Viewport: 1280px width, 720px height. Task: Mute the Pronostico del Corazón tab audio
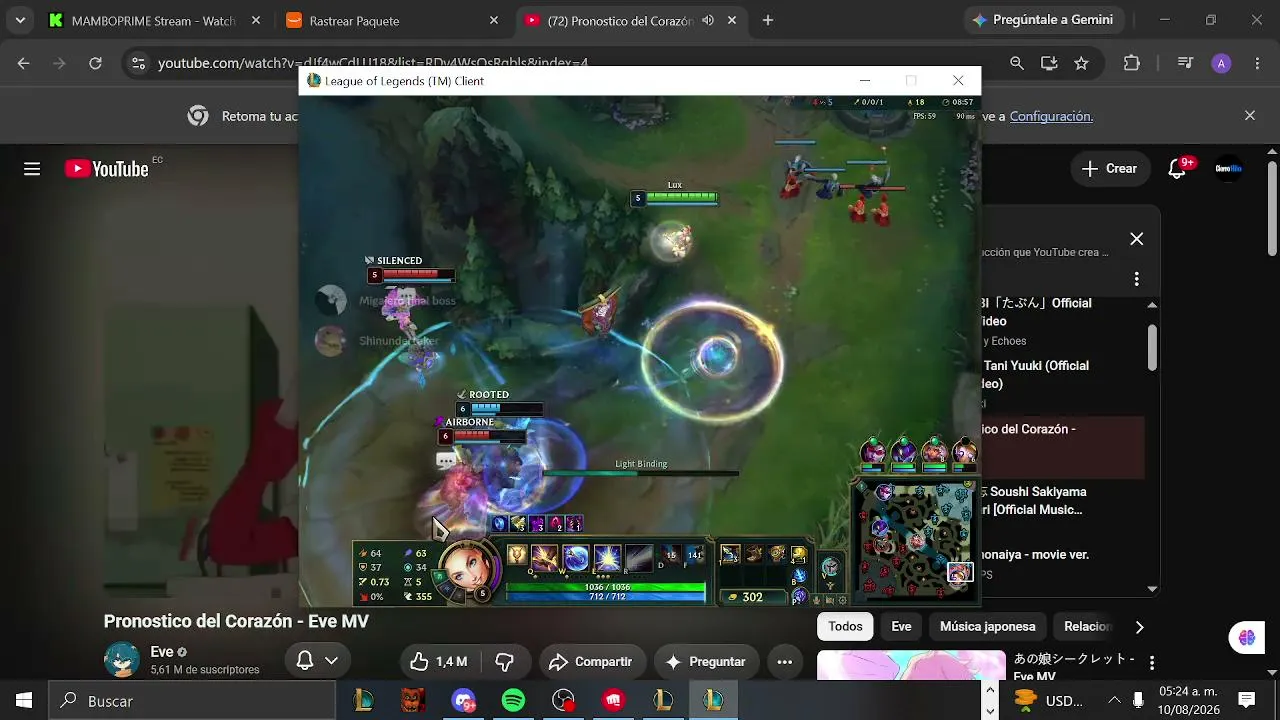click(708, 20)
